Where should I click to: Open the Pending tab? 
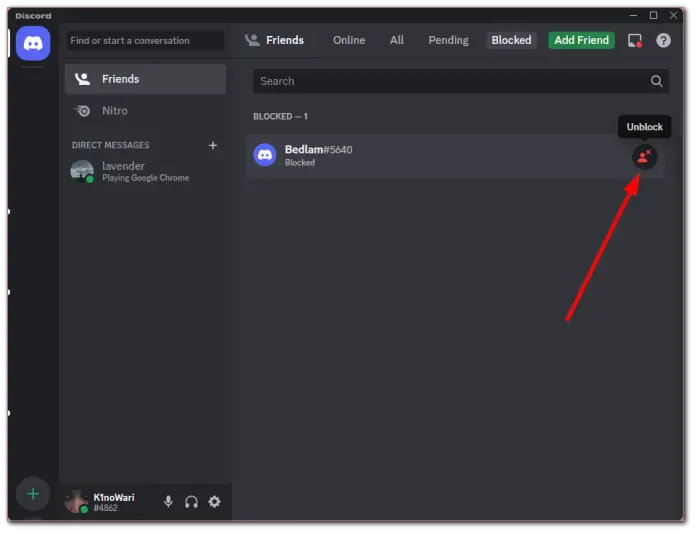coord(448,40)
